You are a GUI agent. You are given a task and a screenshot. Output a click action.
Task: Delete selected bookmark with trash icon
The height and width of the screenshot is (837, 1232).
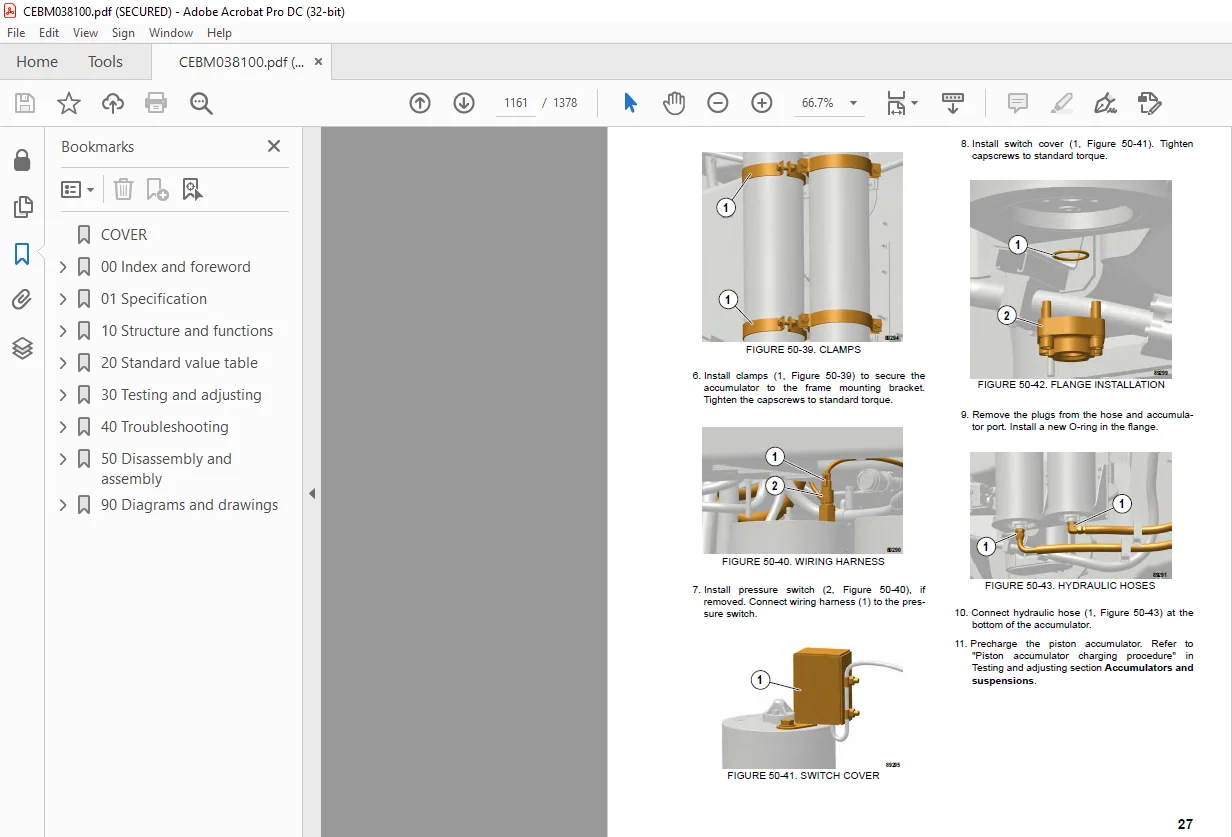tap(123, 189)
